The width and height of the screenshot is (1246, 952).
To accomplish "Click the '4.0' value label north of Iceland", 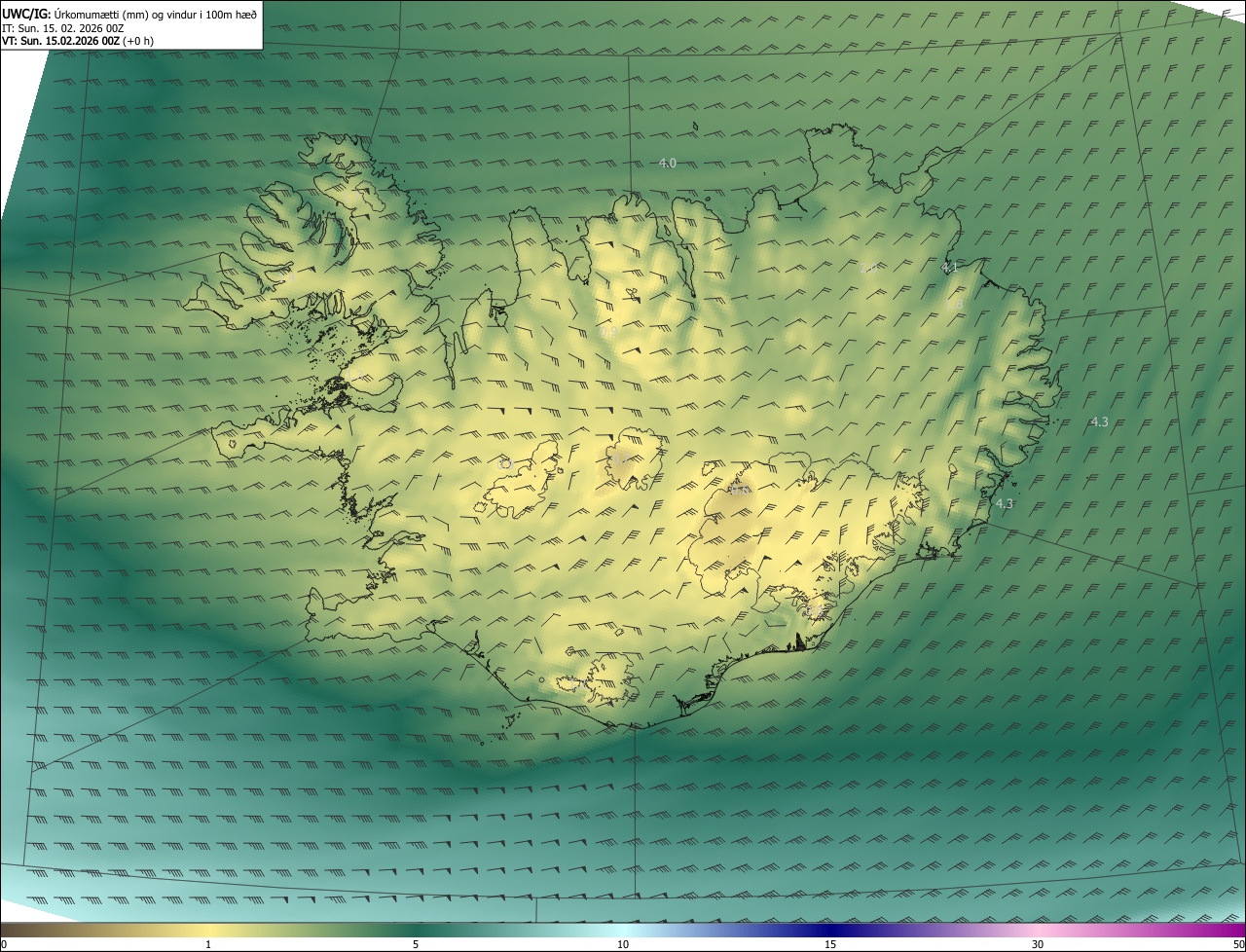I will click(x=668, y=164).
